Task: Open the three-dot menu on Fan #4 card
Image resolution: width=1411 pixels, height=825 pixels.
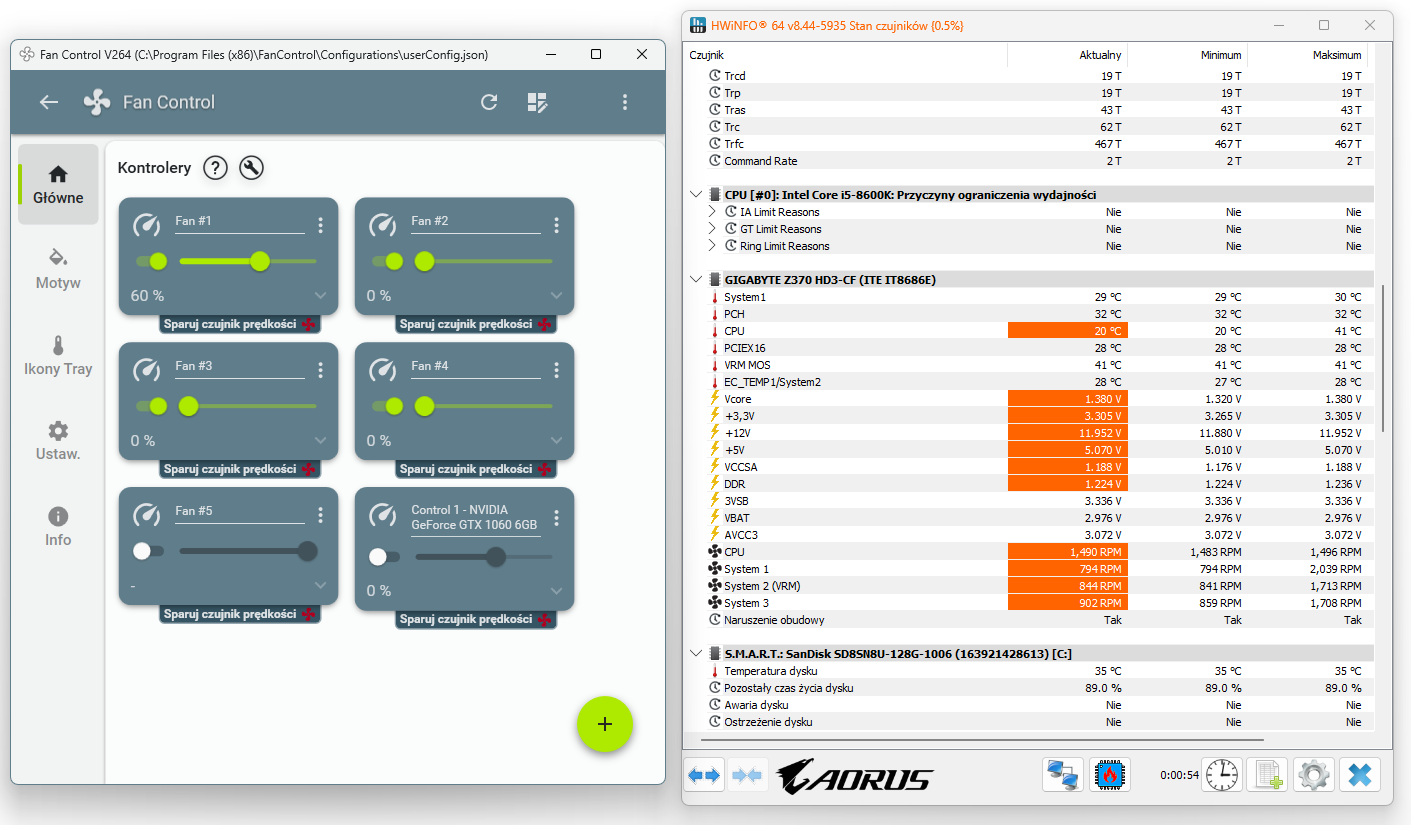Action: [556, 371]
